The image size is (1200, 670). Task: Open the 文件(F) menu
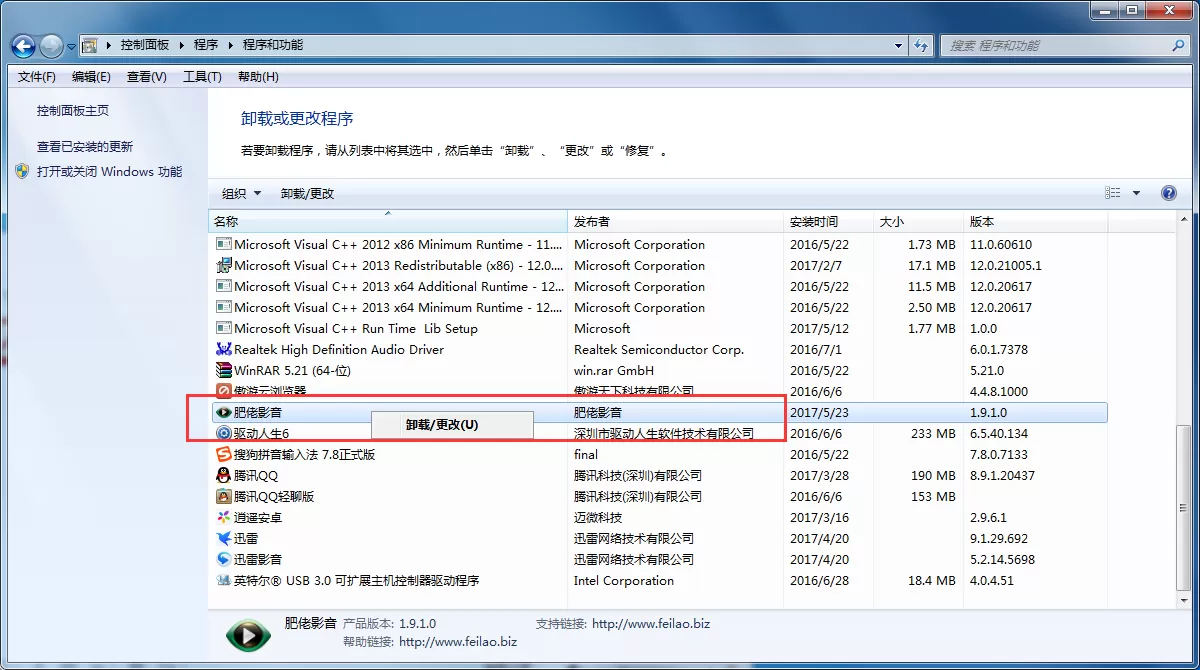[37, 77]
